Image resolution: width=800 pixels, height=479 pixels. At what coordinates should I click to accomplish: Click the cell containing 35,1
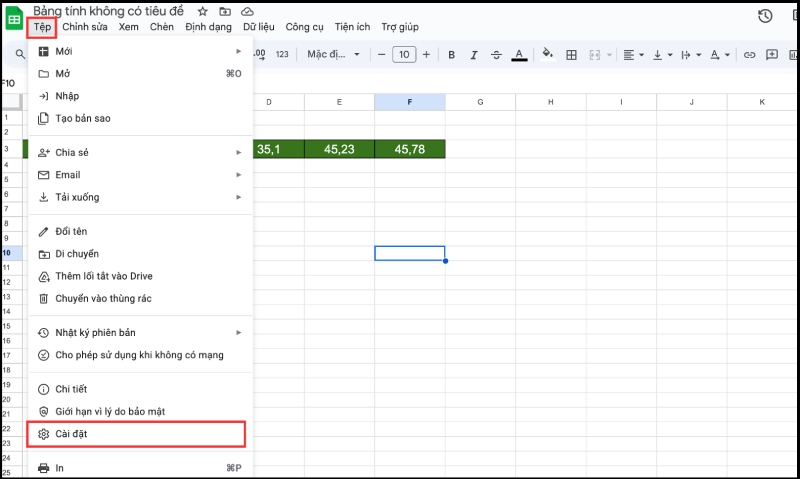pyautogui.click(x=279, y=149)
